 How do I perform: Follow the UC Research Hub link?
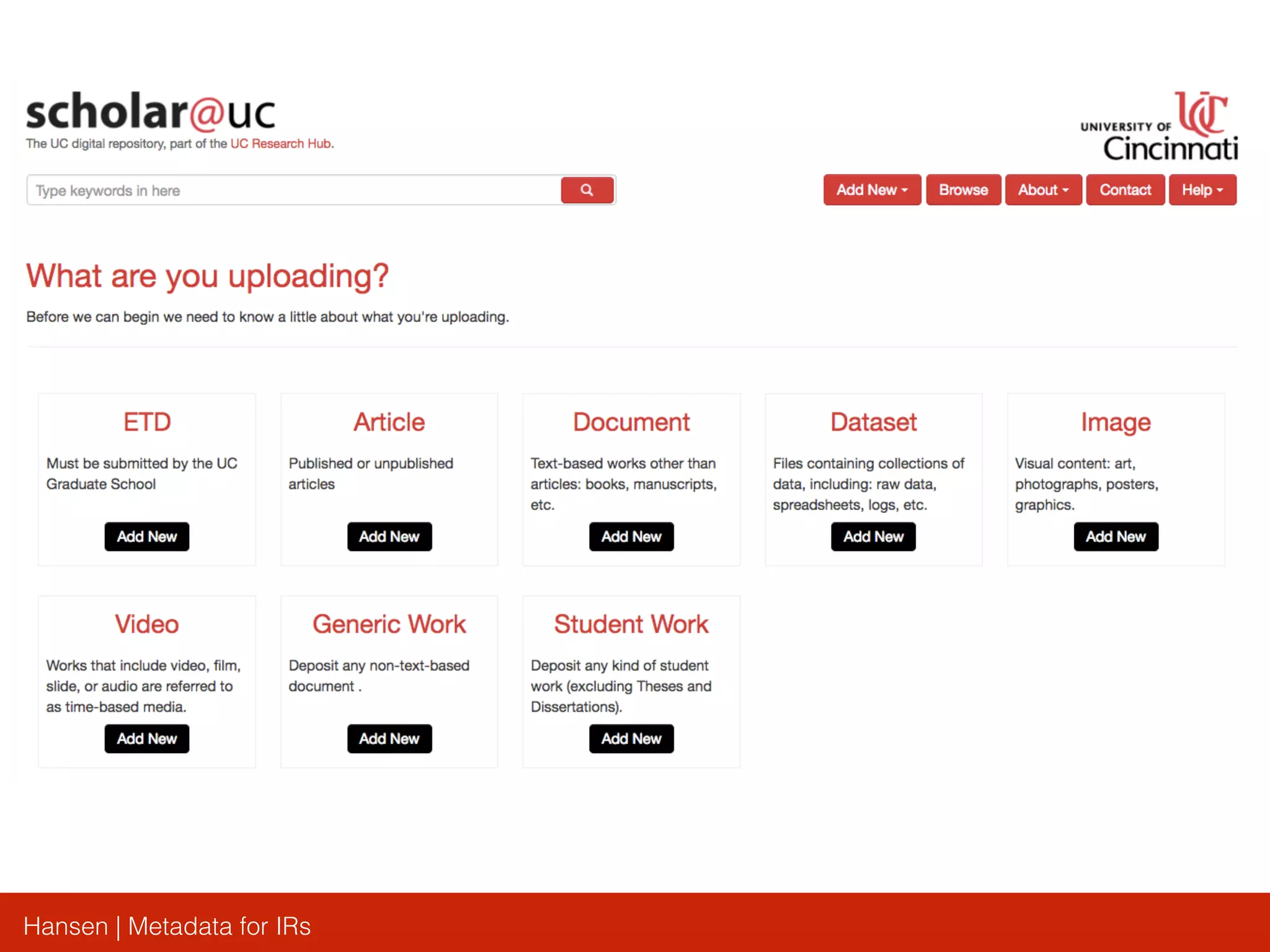tap(281, 144)
